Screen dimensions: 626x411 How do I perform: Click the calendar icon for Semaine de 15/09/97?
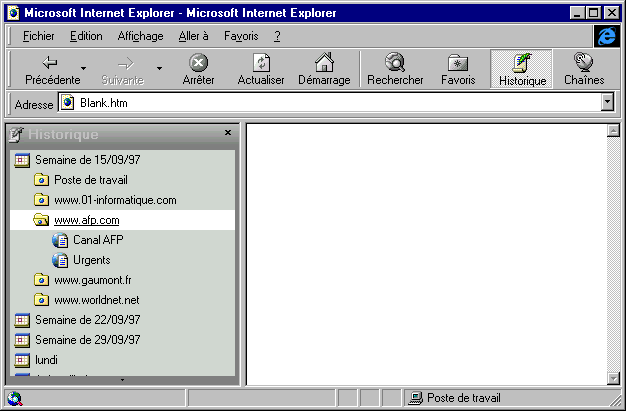[x=22, y=160]
